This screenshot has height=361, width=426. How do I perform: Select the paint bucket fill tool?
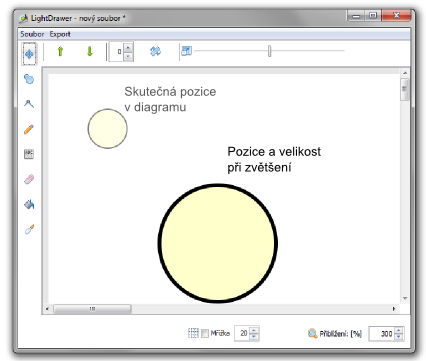click(29, 204)
